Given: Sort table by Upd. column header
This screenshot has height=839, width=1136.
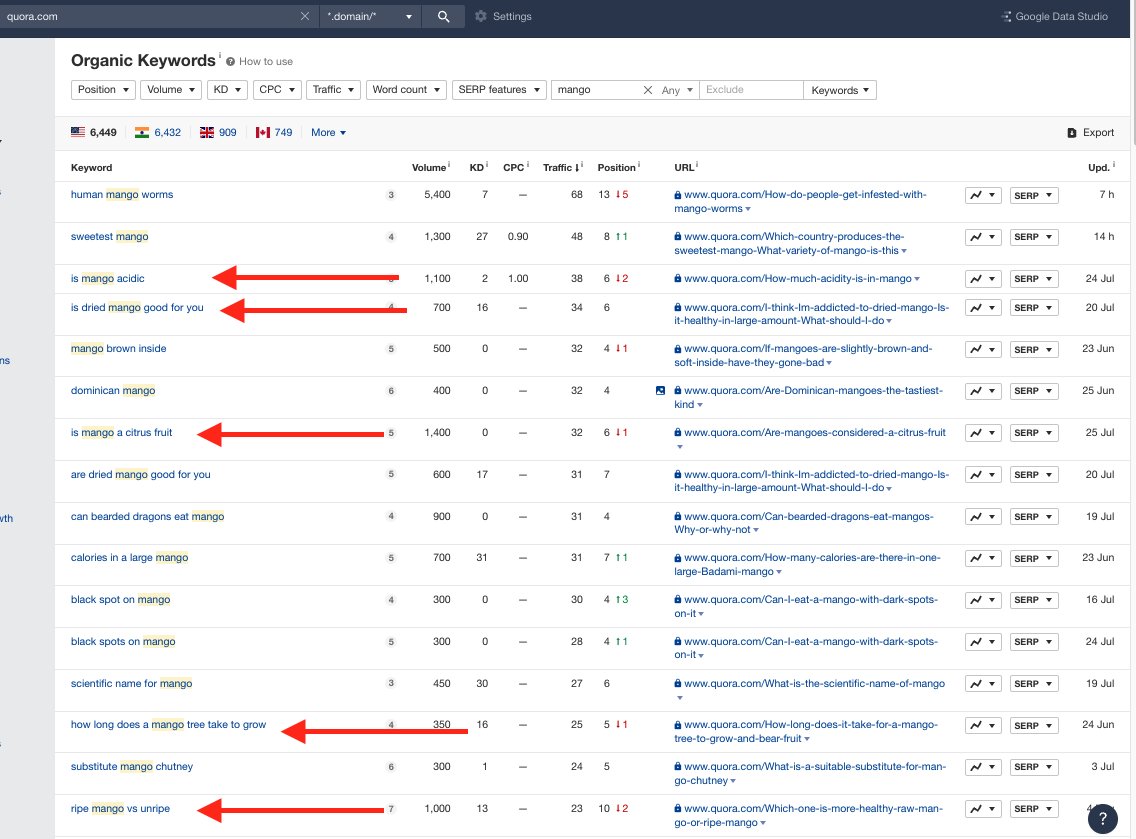Looking at the screenshot, I should pyautogui.click(x=1100, y=167).
